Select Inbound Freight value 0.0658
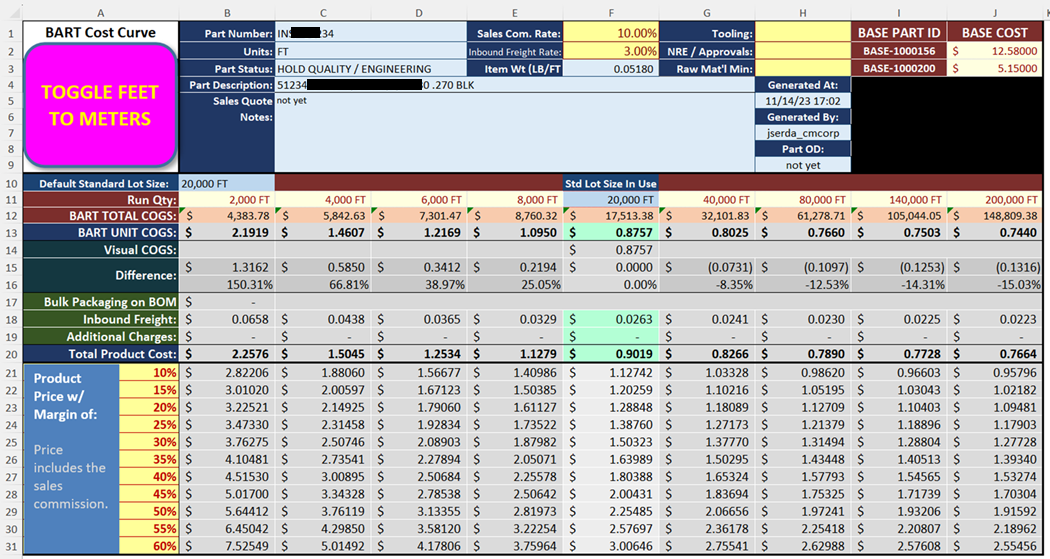The width and height of the screenshot is (1050, 559). coord(227,319)
